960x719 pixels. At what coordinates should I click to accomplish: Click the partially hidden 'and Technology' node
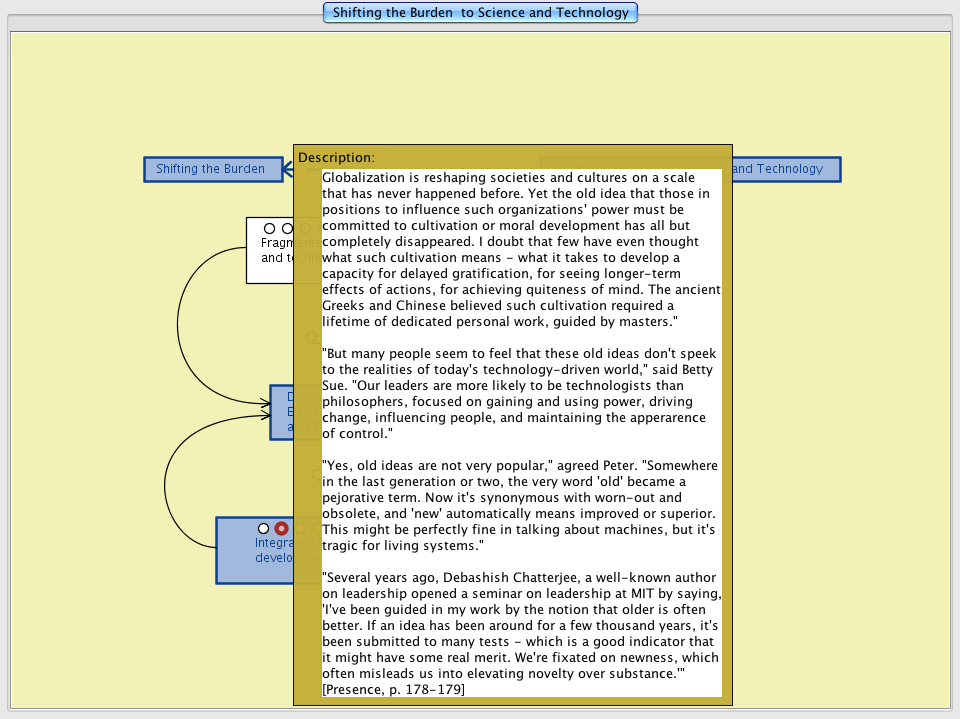[786, 169]
